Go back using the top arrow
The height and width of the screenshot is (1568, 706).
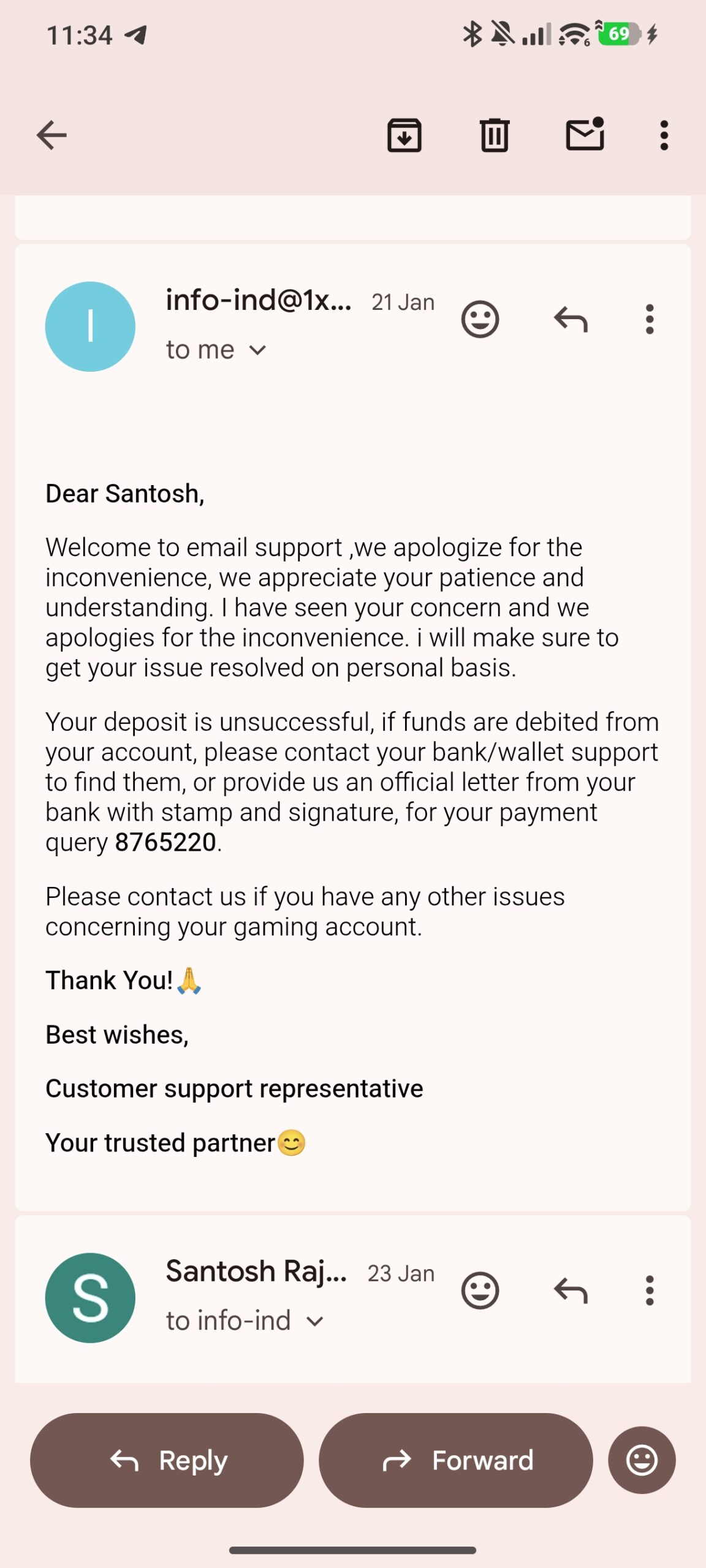[51, 135]
